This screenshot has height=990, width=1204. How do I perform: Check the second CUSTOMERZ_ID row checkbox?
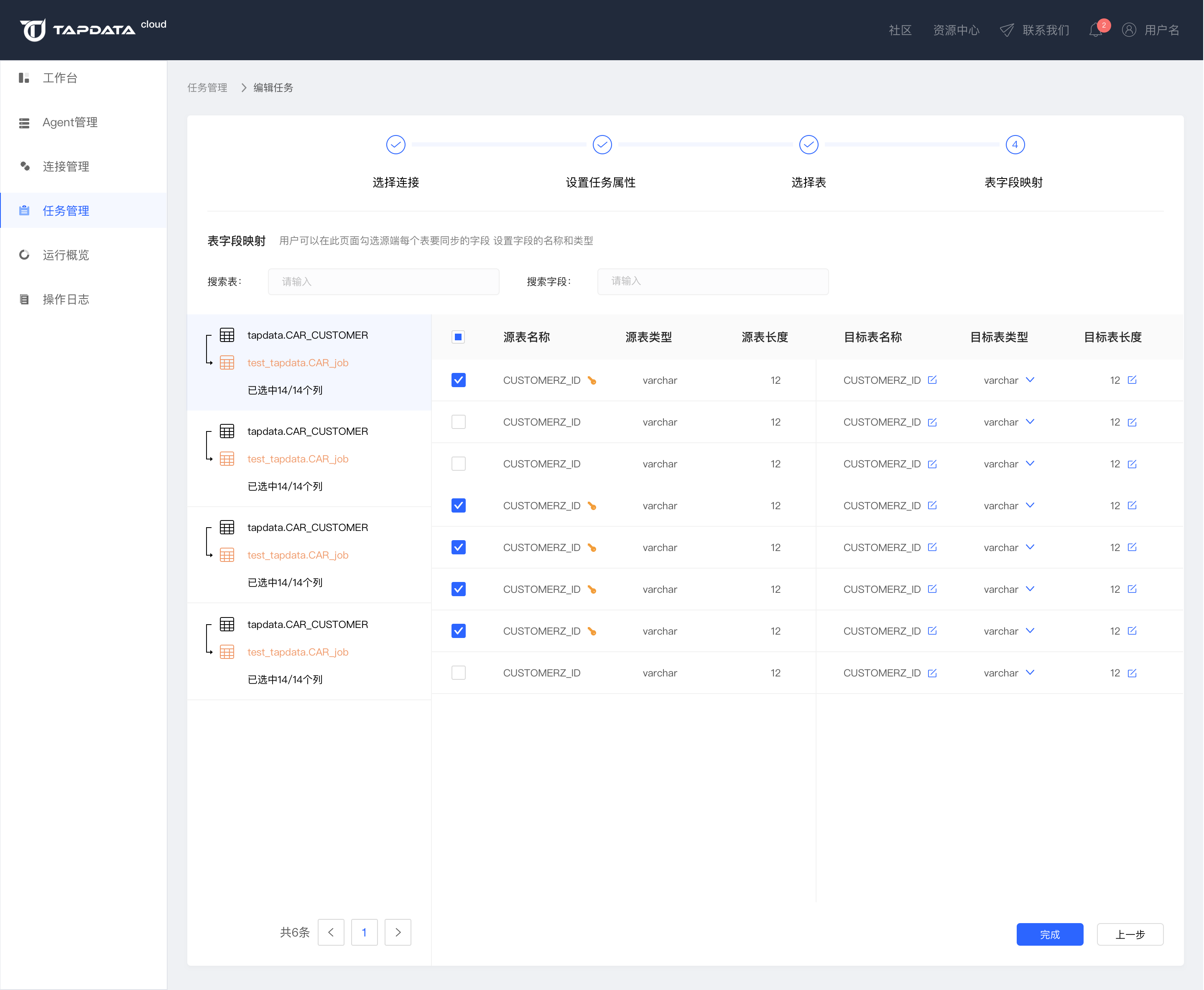click(458, 422)
